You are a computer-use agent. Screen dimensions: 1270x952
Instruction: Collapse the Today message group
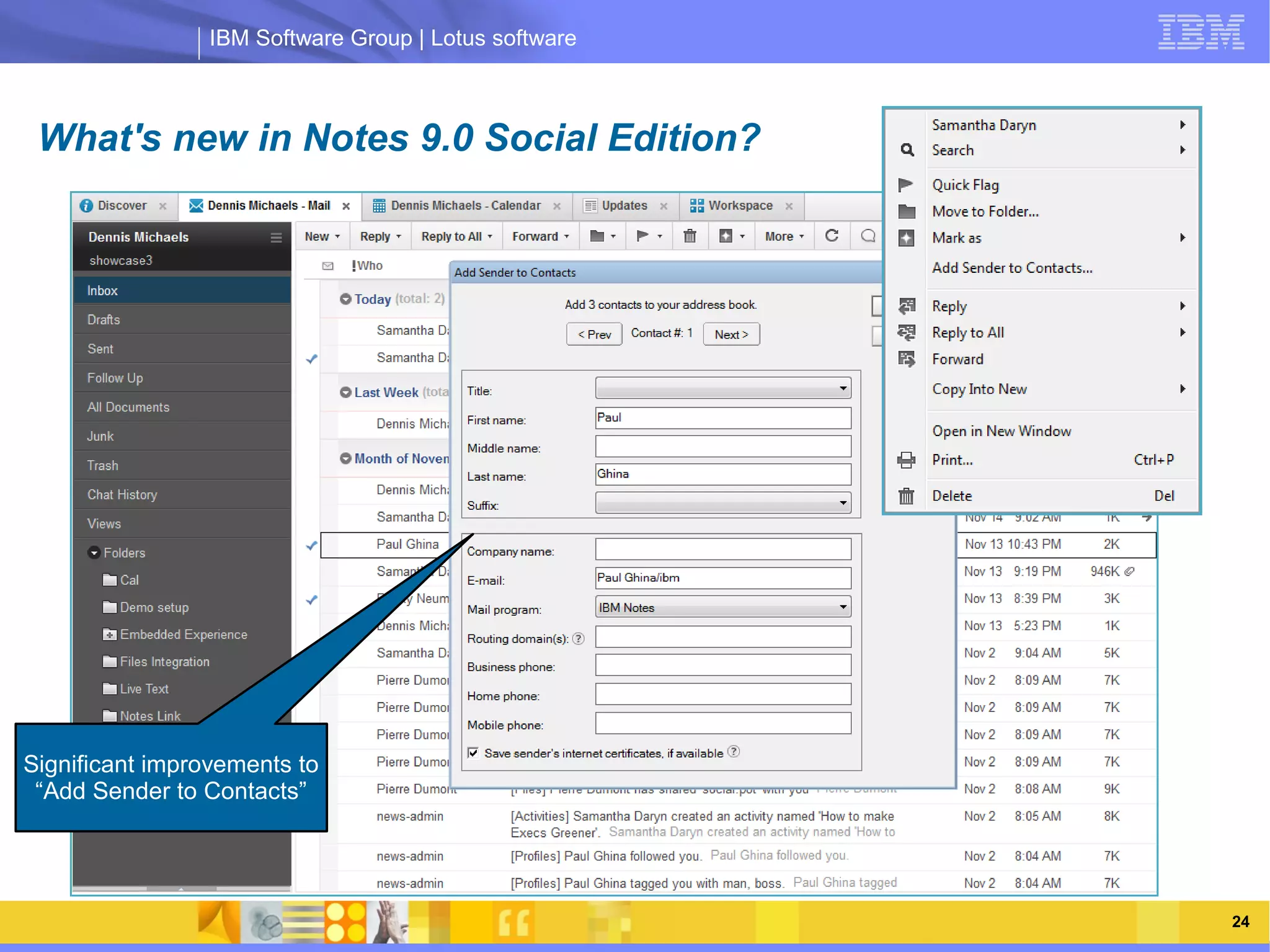pos(345,299)
